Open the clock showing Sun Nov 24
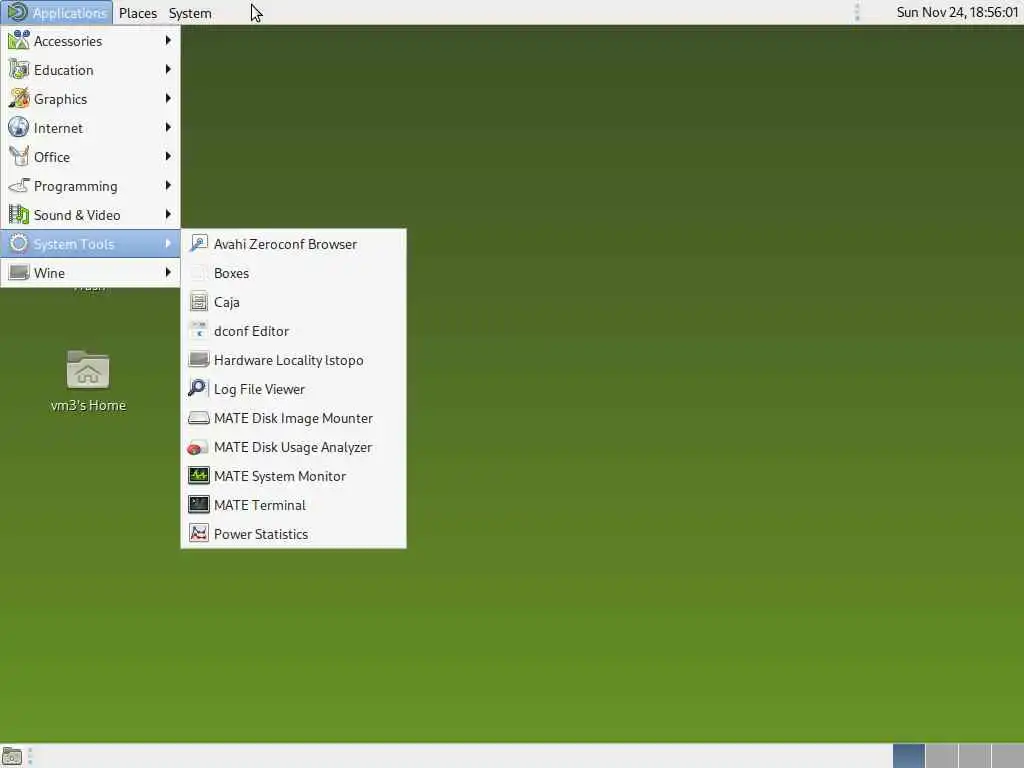 [x=957, y=12]
